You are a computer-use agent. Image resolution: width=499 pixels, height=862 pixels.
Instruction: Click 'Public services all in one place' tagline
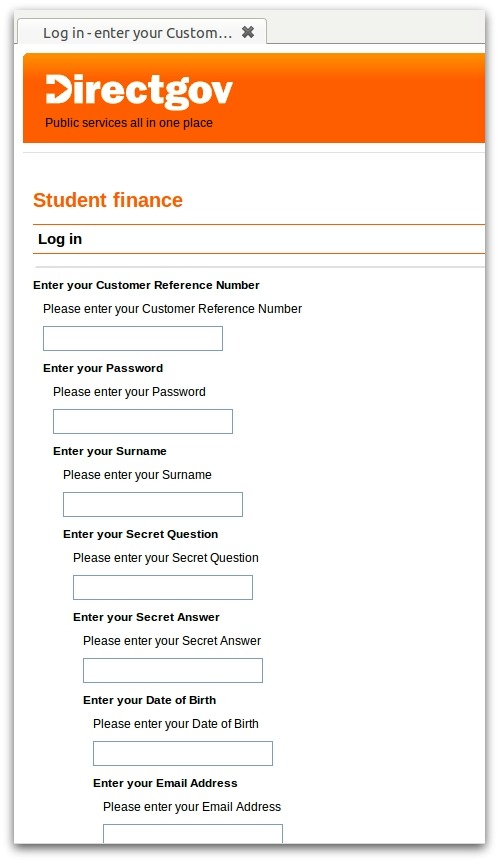129,123
